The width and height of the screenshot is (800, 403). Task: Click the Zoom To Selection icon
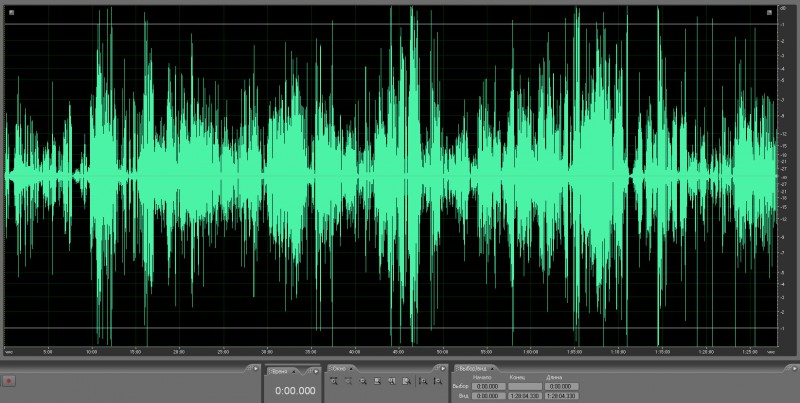[x=378, y=381]
